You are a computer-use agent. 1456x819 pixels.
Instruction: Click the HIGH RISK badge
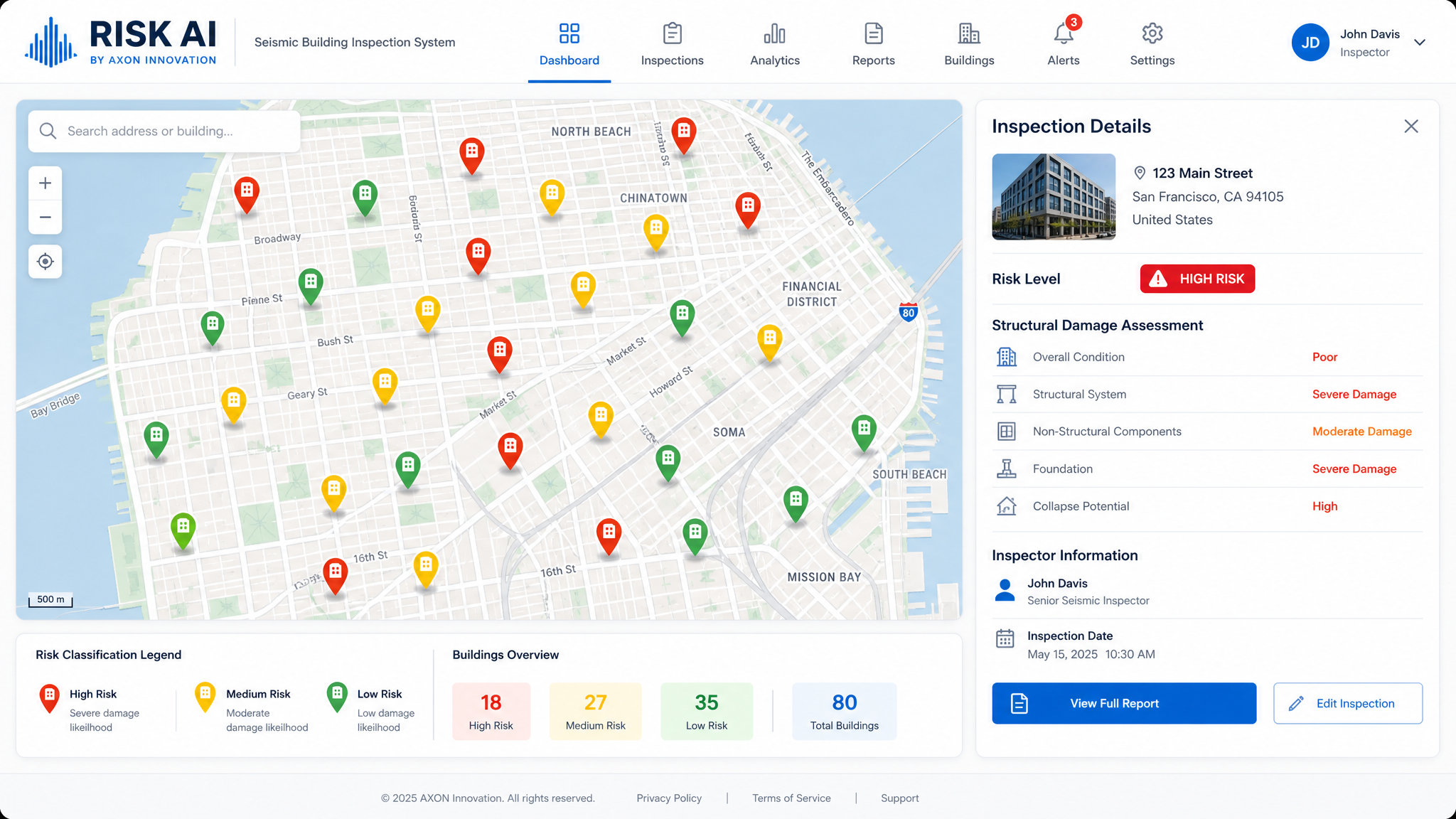point(1197,279)
